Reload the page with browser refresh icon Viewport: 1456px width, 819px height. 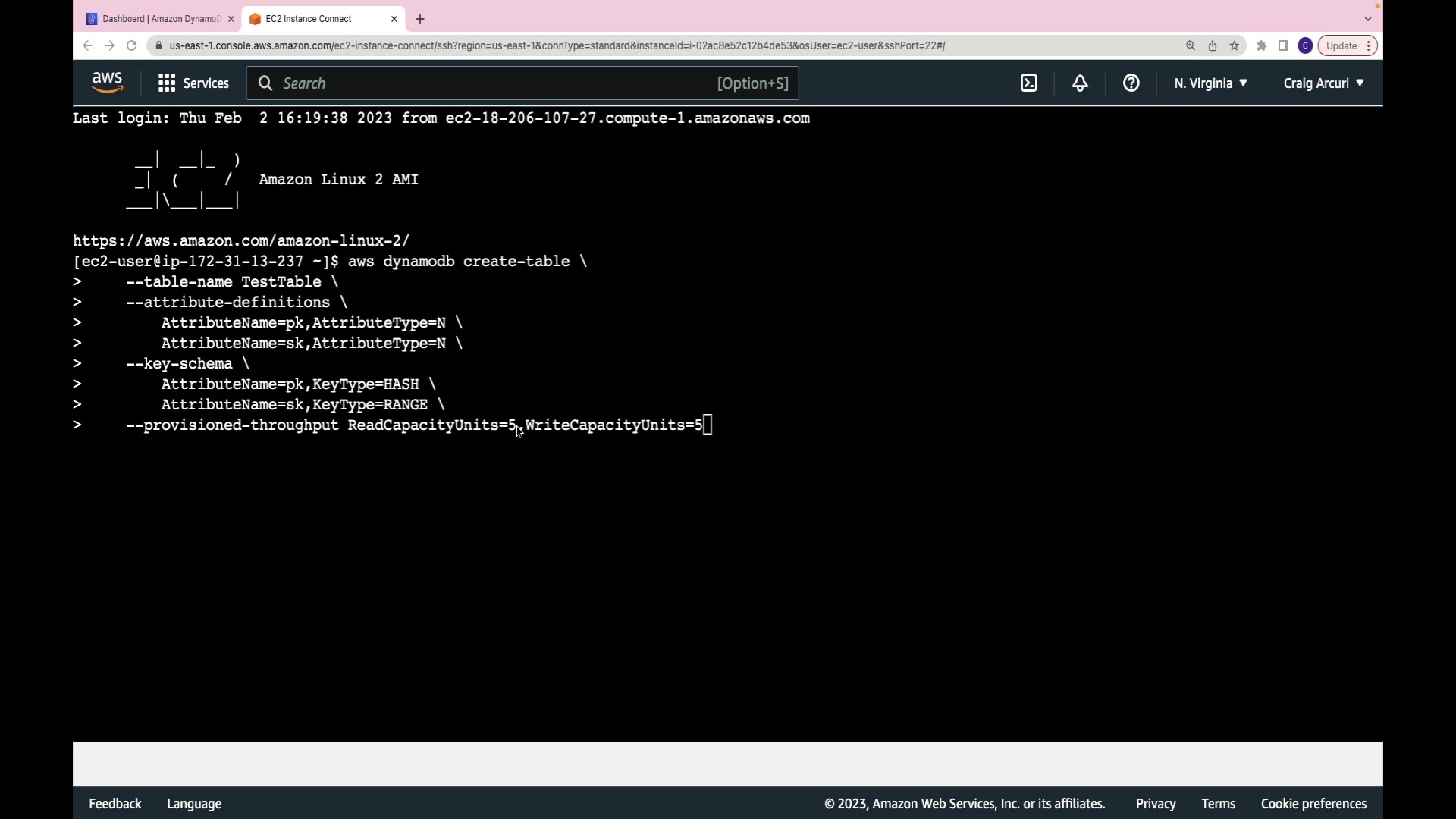coord(131,45)
